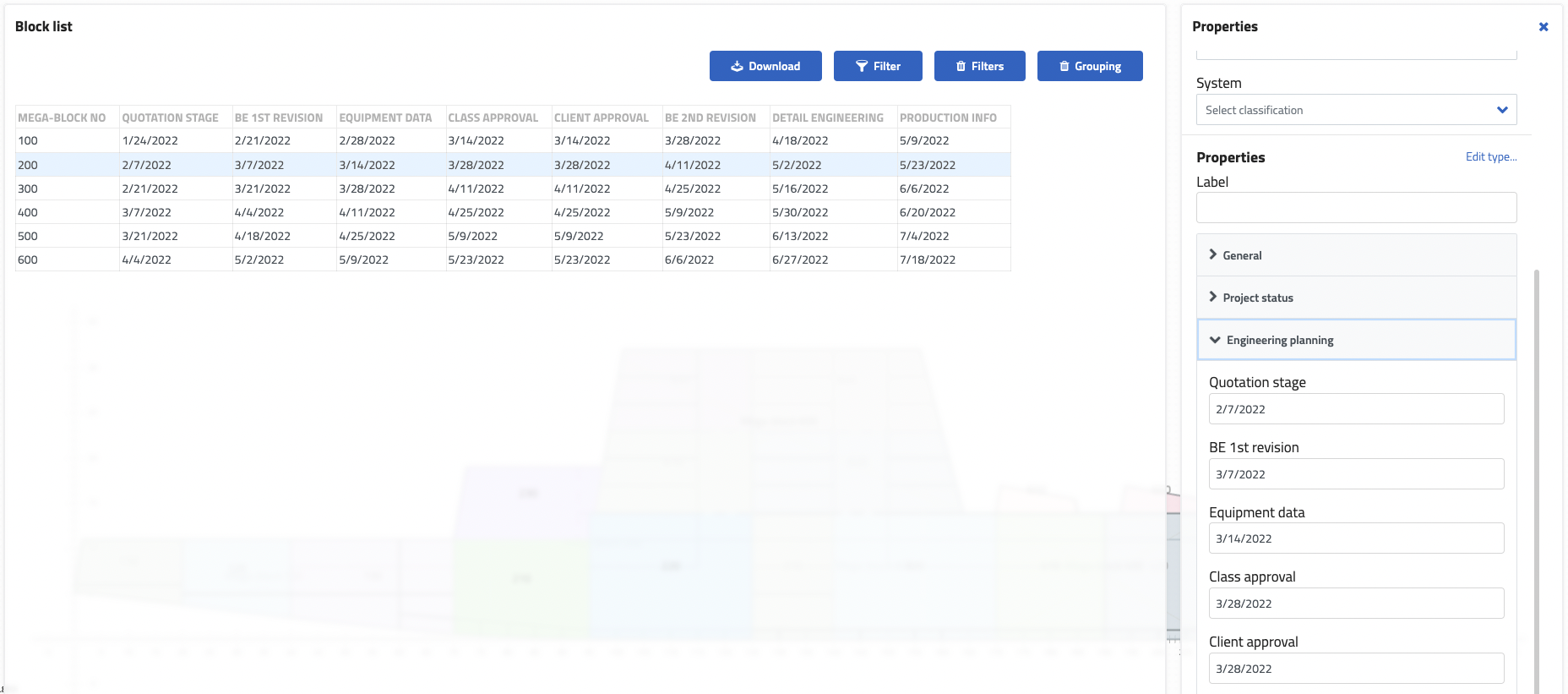Expand the Project status section
1568x694 pixels.
pyautogui.click(x=1356, y=298)
